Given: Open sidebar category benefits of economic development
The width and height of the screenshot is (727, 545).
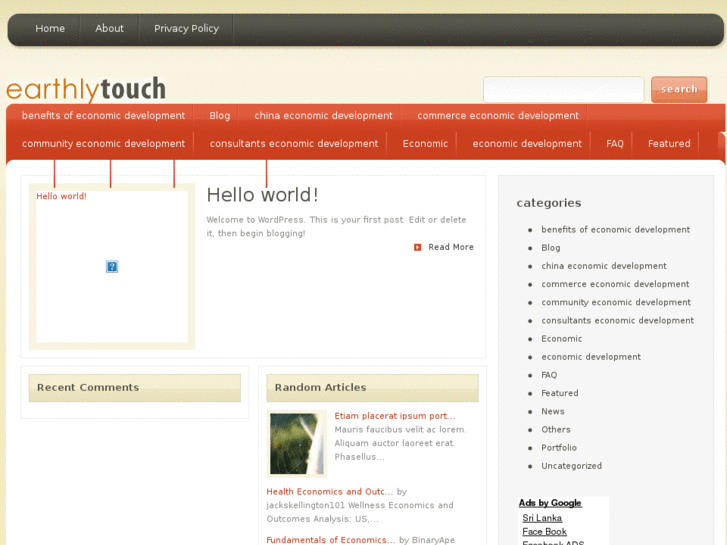Looking at the screenshot, I should [616, 230].
